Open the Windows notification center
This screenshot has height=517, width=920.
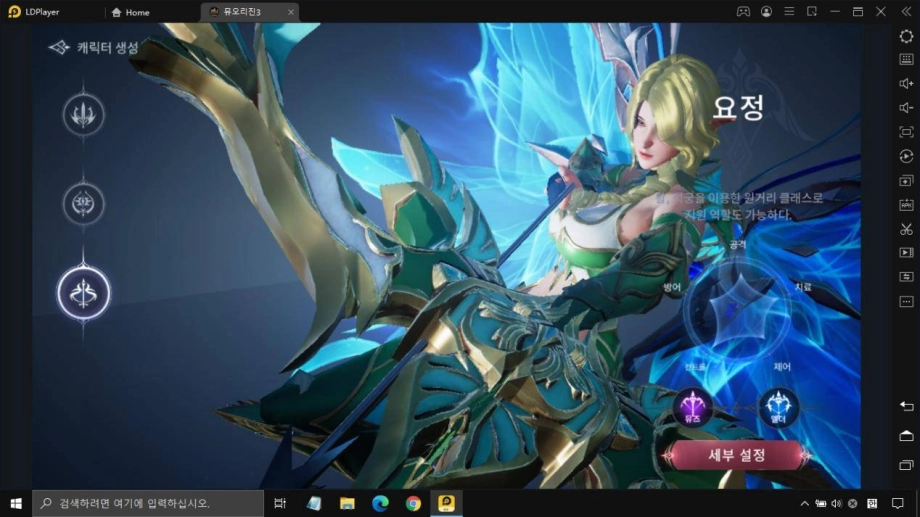pyautogui.click(x=898, y=504)
